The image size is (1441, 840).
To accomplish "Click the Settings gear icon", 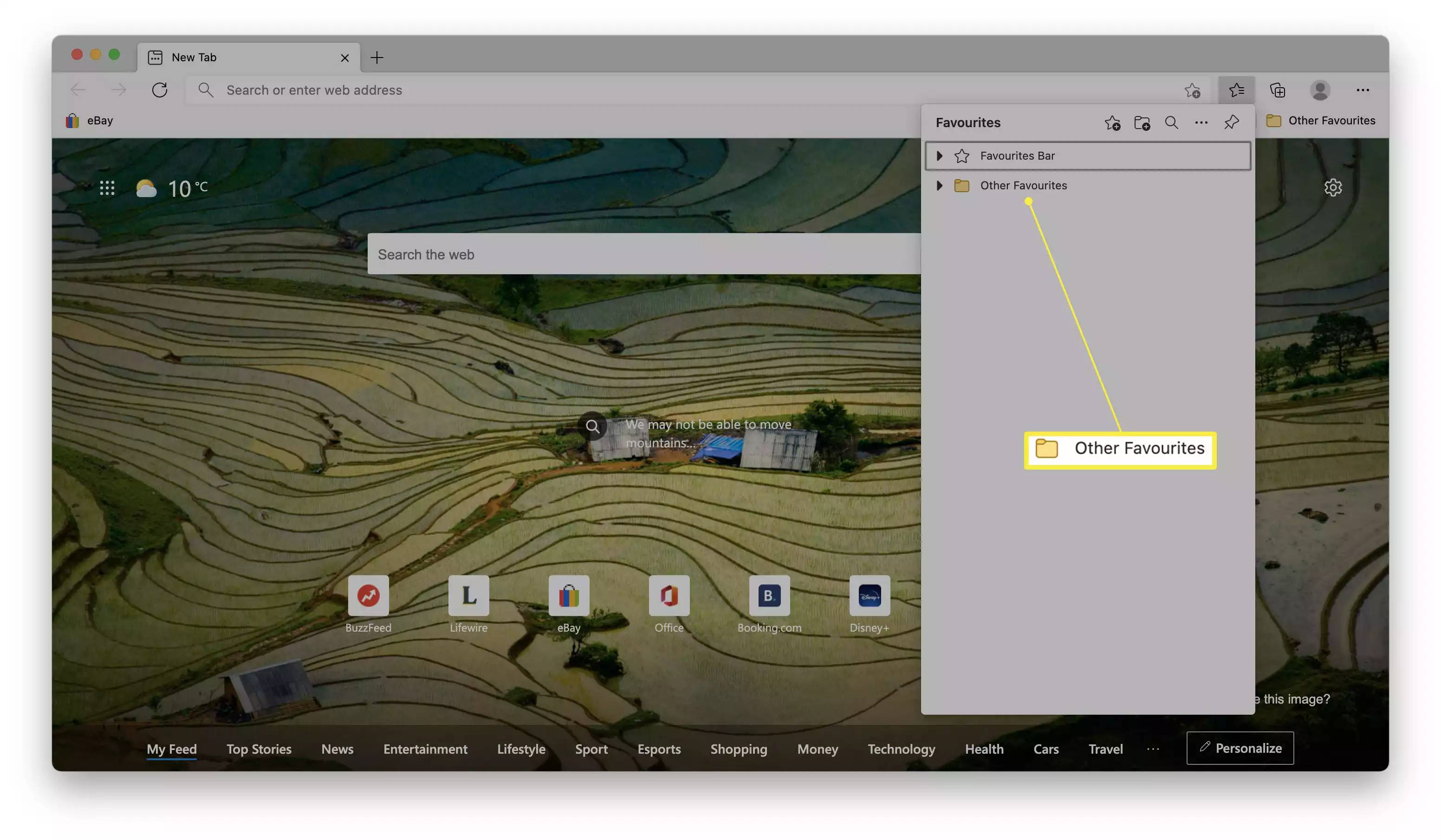I will pos(1334,188).
